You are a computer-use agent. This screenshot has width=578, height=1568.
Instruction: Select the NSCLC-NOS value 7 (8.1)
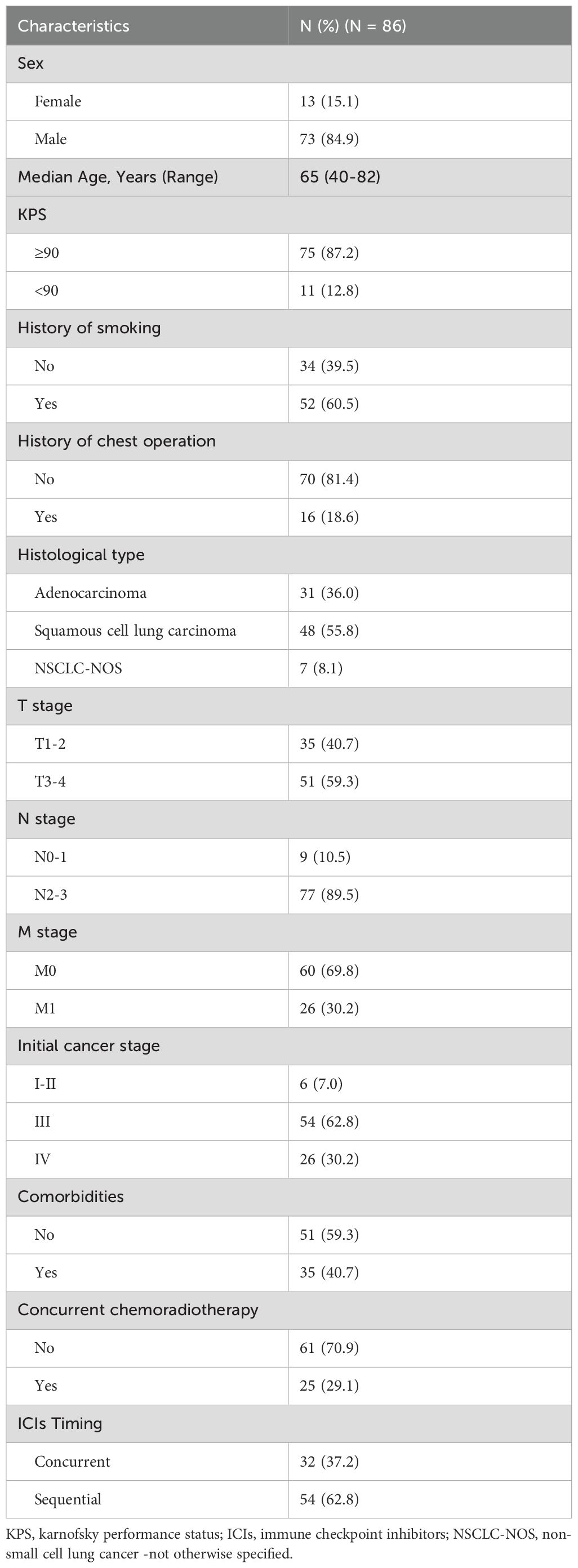321,668
